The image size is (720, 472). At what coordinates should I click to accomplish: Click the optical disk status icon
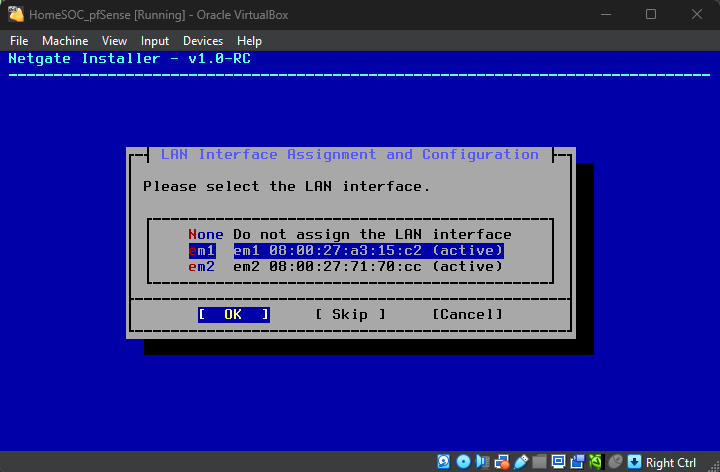point(463,462)
